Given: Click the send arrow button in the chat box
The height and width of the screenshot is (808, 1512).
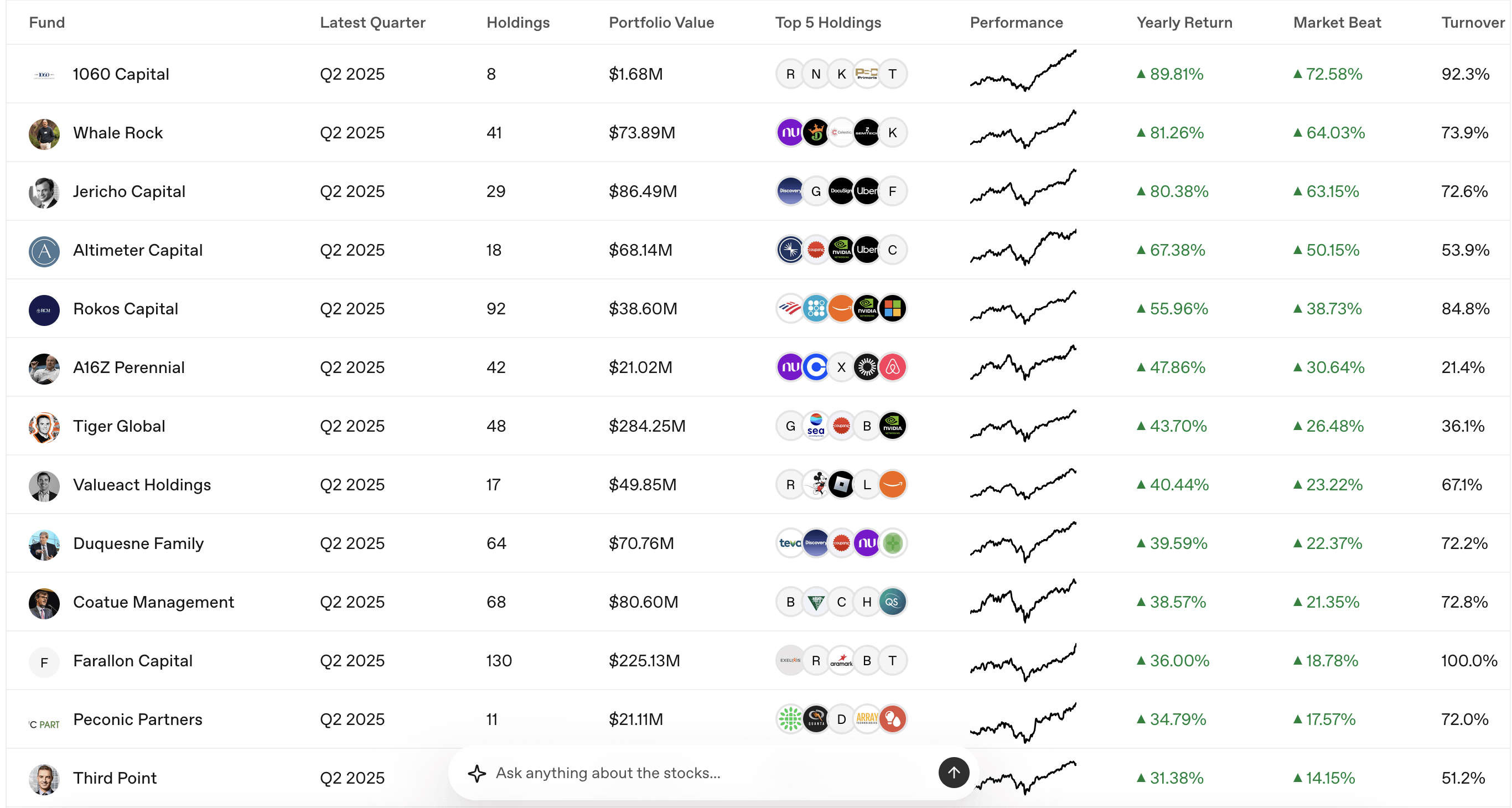Looking at the screenshot, I should coord(953,772).
